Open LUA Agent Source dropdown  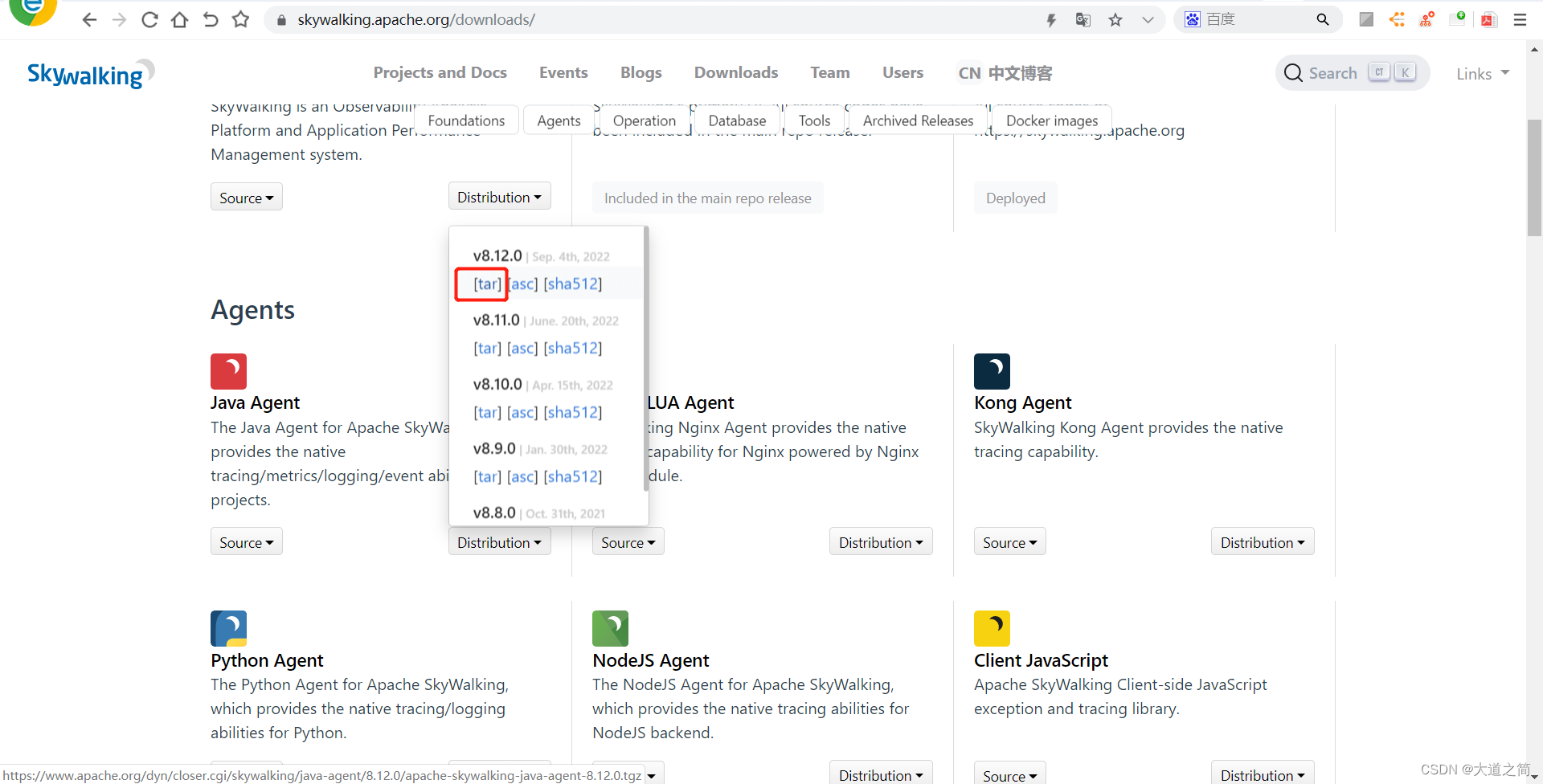click(x=628, y=542)
